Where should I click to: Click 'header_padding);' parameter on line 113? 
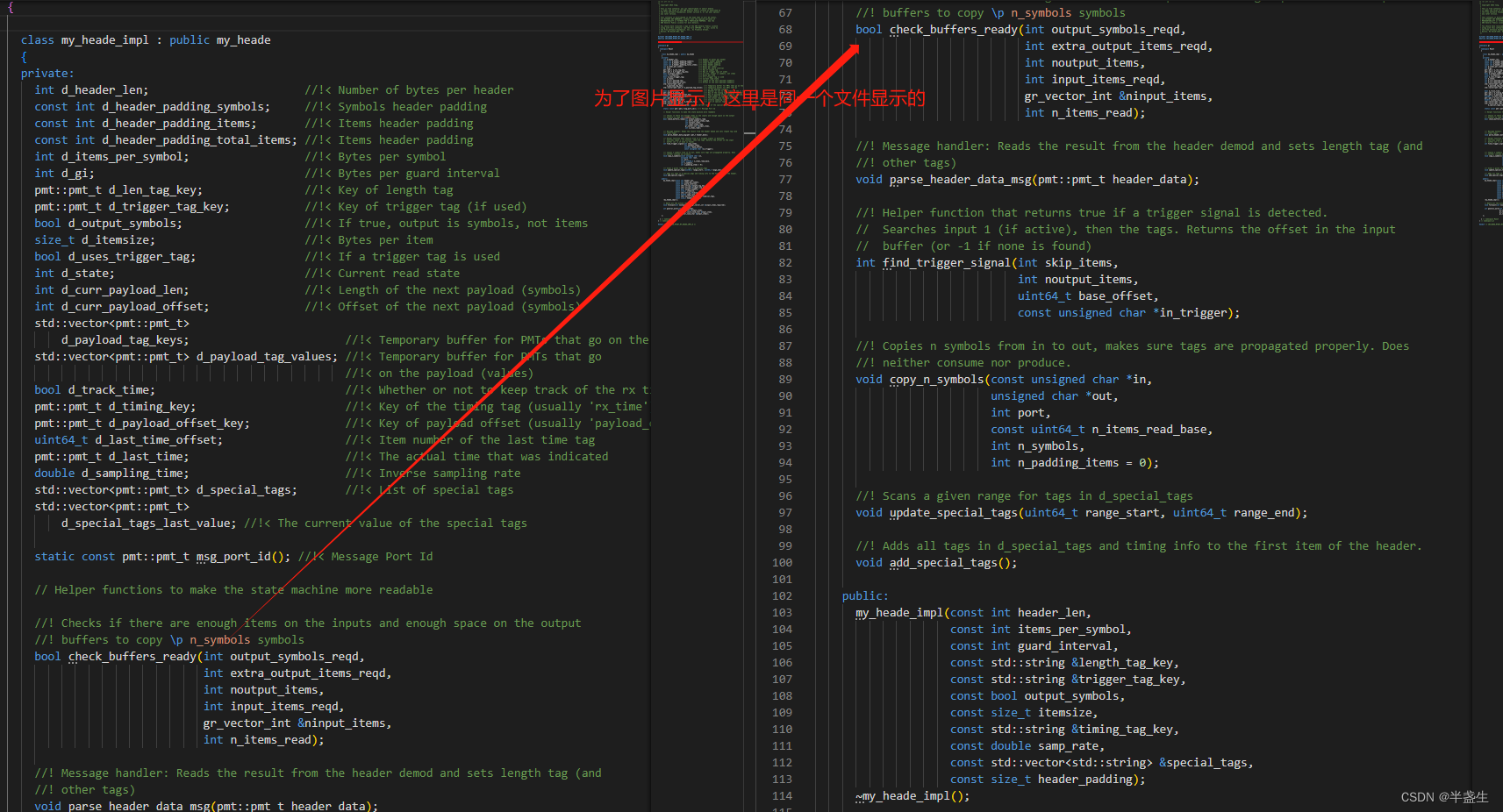point(1091,780)
